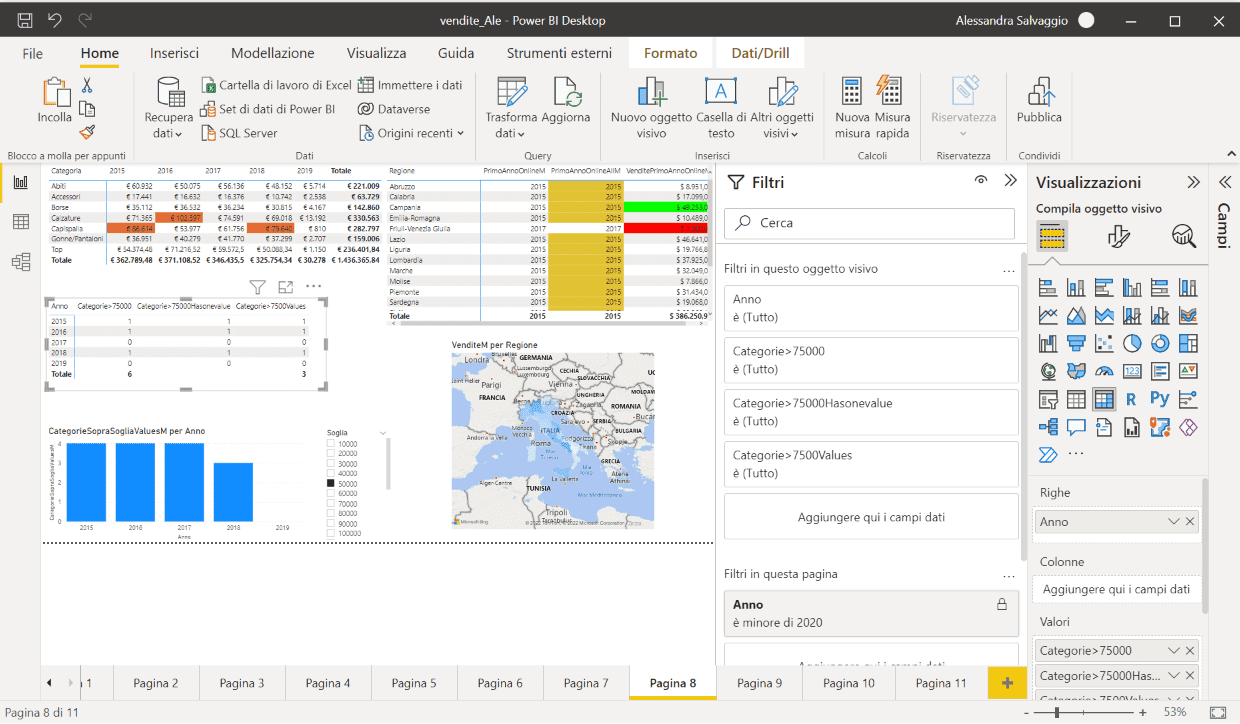The image size is (1240, 724).
Task: Select the funnel chart visual icon
Action: pos(1077,342)
